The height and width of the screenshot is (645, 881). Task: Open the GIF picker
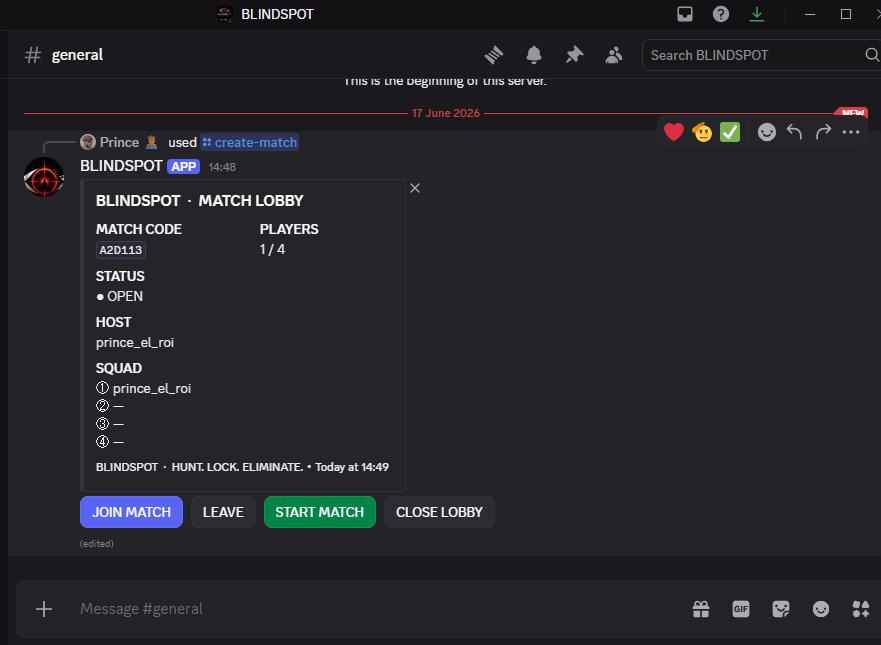pyautogui.click(x=741, y=609)
